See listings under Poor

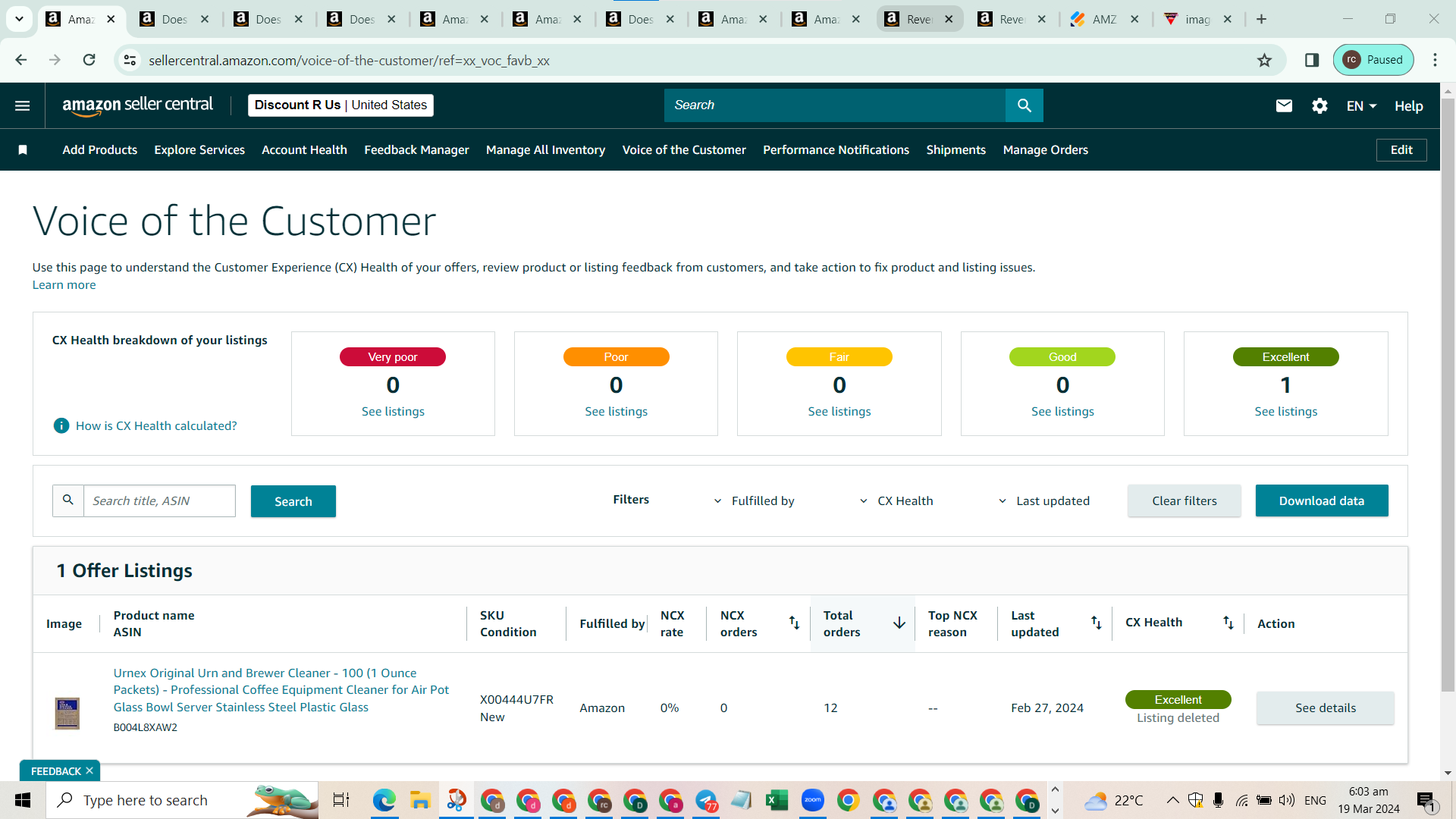616,412
